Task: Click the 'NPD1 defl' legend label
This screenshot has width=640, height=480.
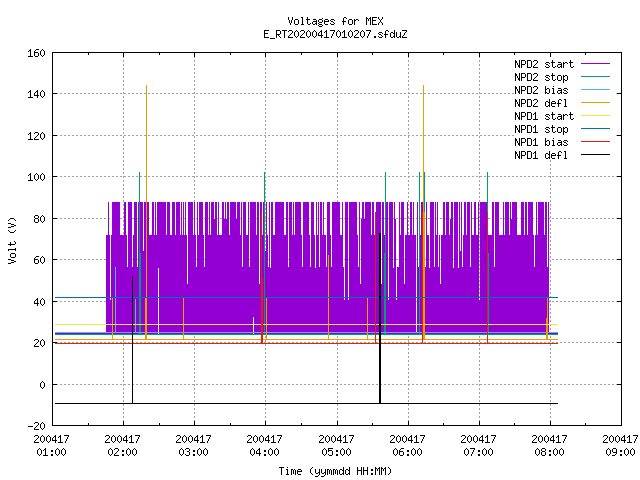Action: [541, 155]
